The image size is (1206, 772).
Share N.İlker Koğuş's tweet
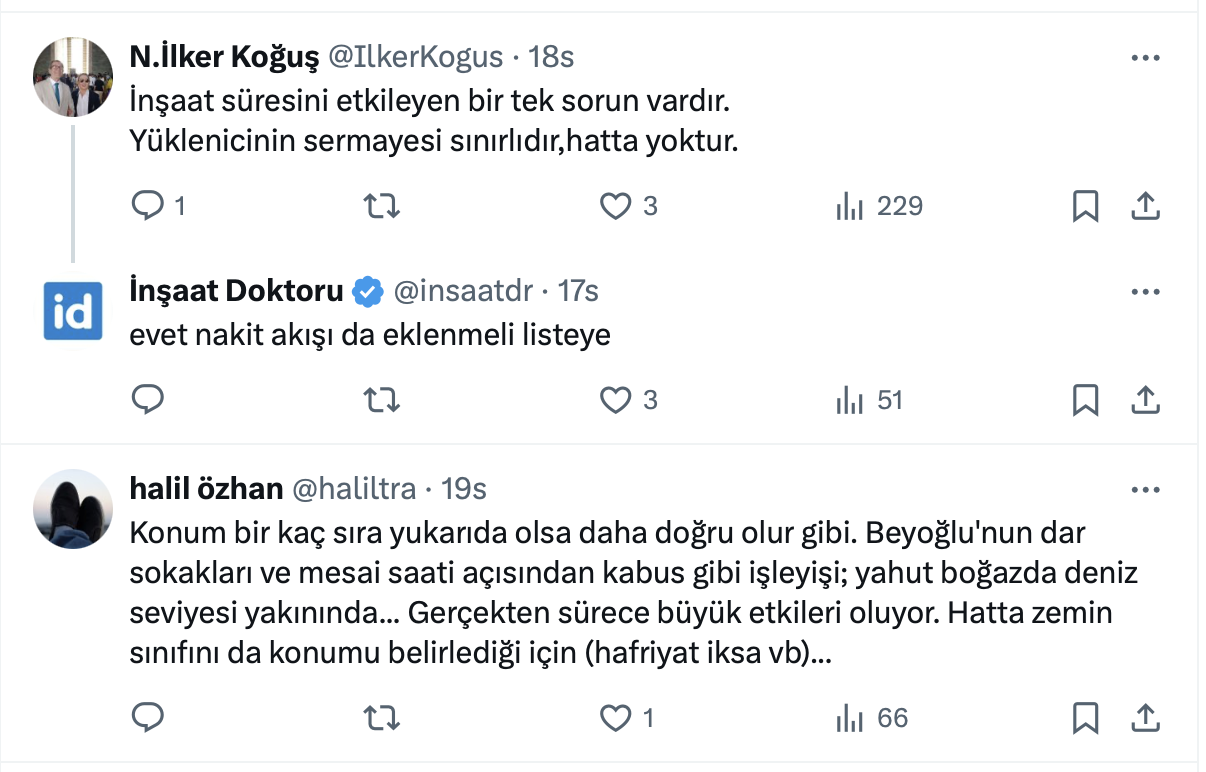pyautogui.click(x=1145, y=206)
